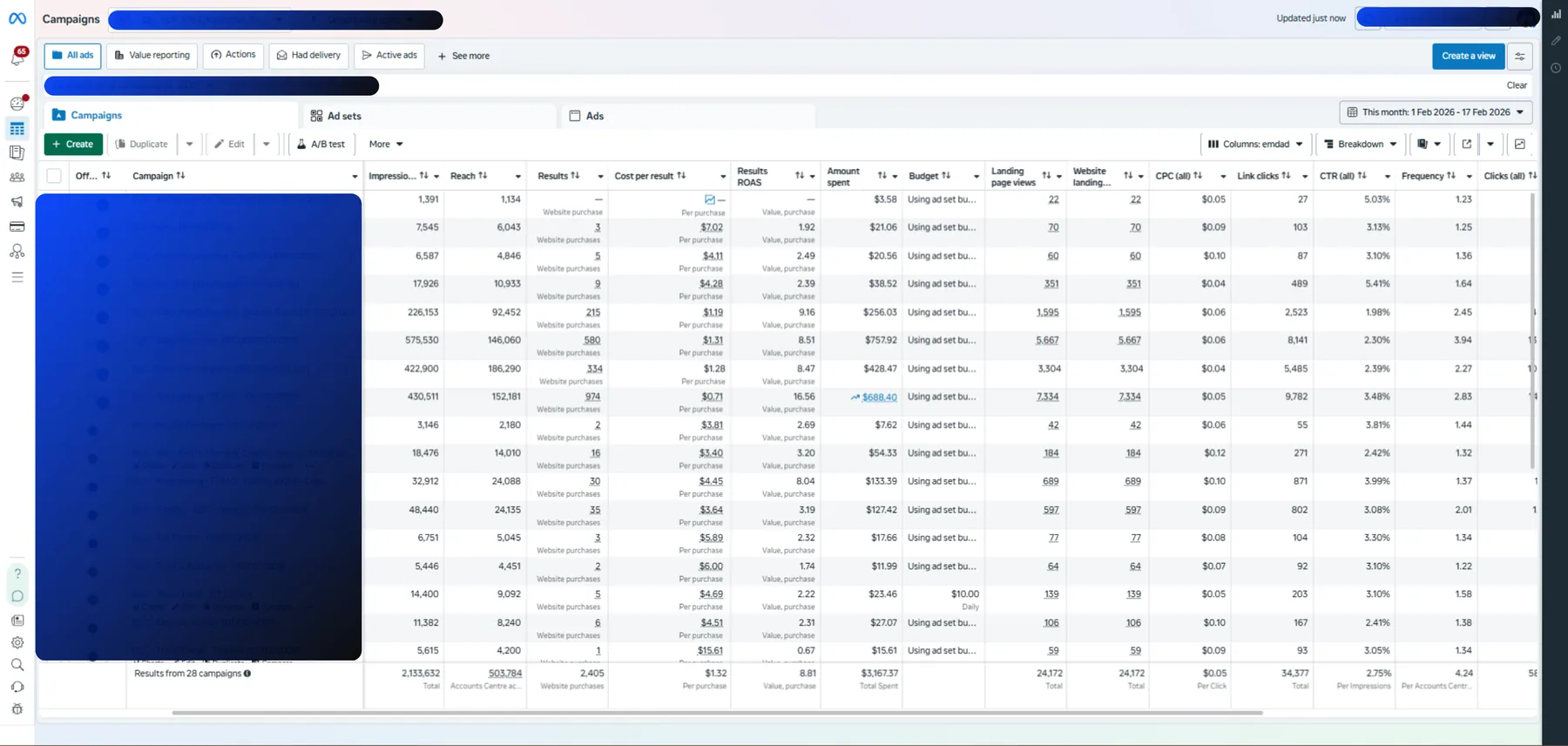
Task: Open Audiences people icon in sidebar
Action: point(17,177)
